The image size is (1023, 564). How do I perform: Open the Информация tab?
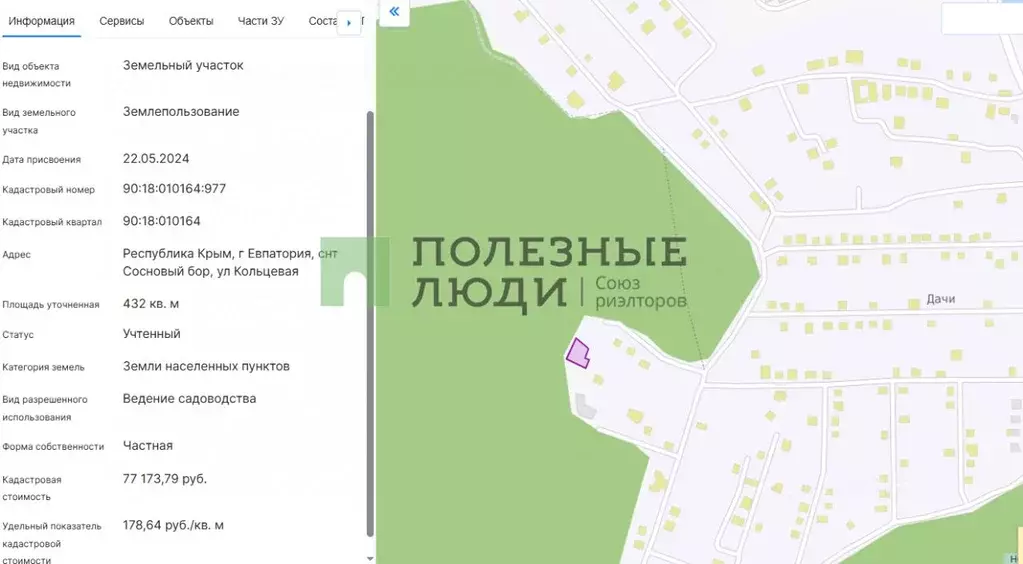[x=41, y=21]
